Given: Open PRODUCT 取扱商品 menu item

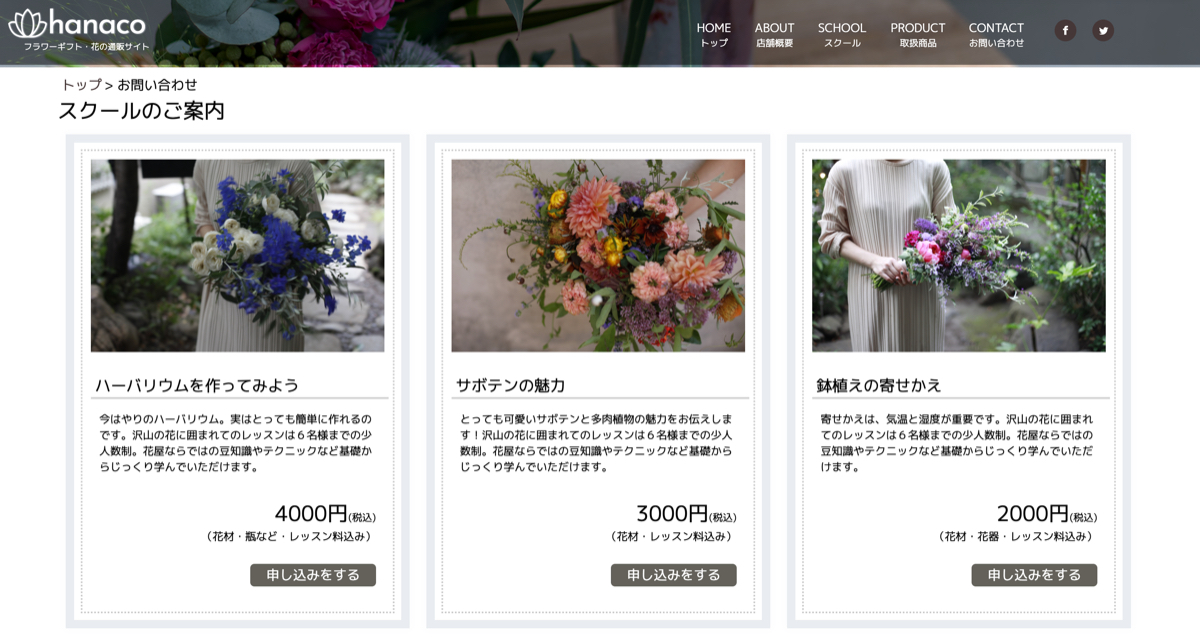Looking at the screenshot, I should pyautogui.click(x=918, y=34).
